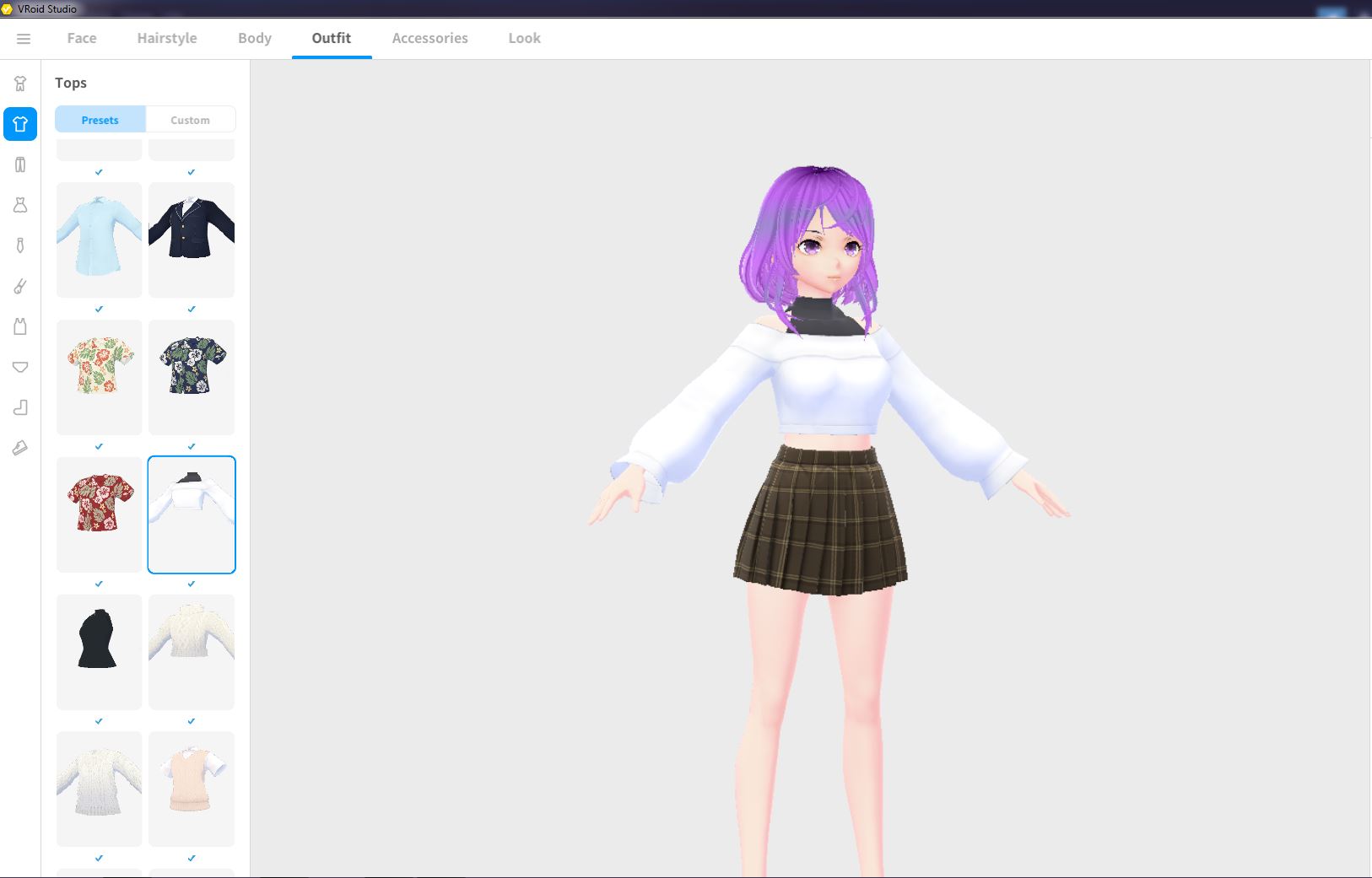Viewport: 1372px width, 878px height.
Task: Choose the long white knit sweater preset
Action: point(100,789)
